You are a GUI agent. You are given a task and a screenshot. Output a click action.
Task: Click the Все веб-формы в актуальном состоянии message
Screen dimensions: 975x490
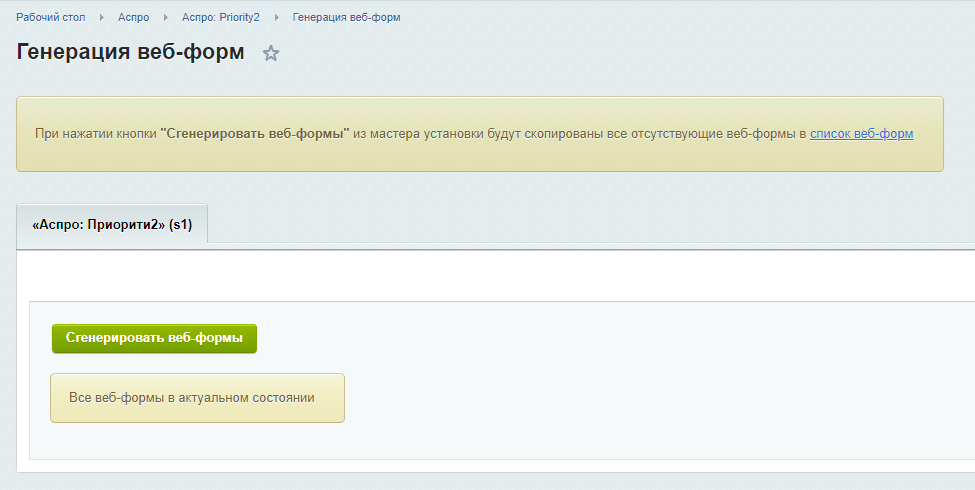[197, 398]
